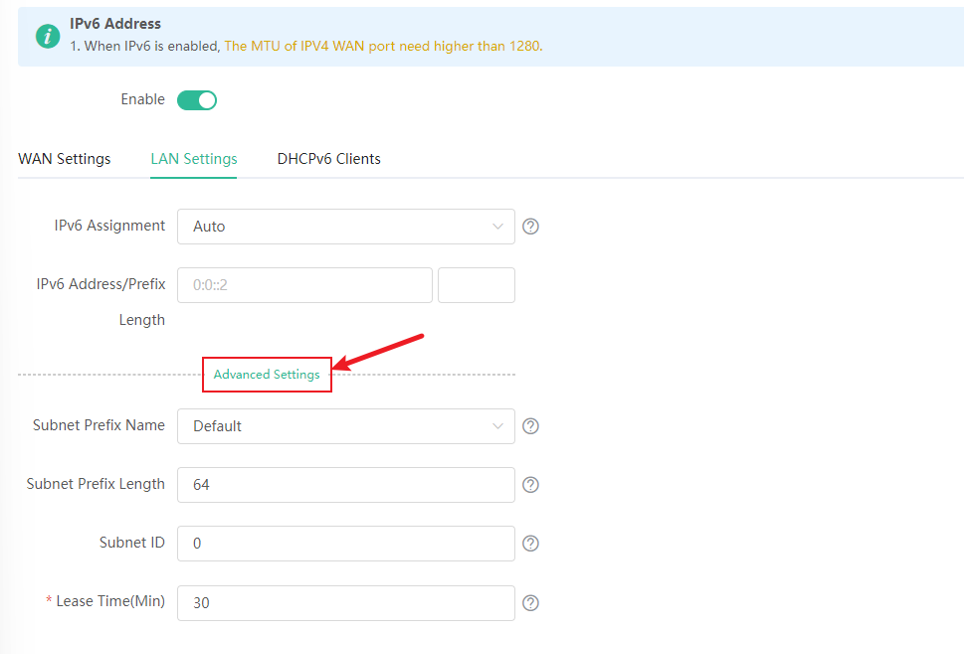Click the help icon beside Lease Time
The image size is (964, 654).
coord(531,603)
